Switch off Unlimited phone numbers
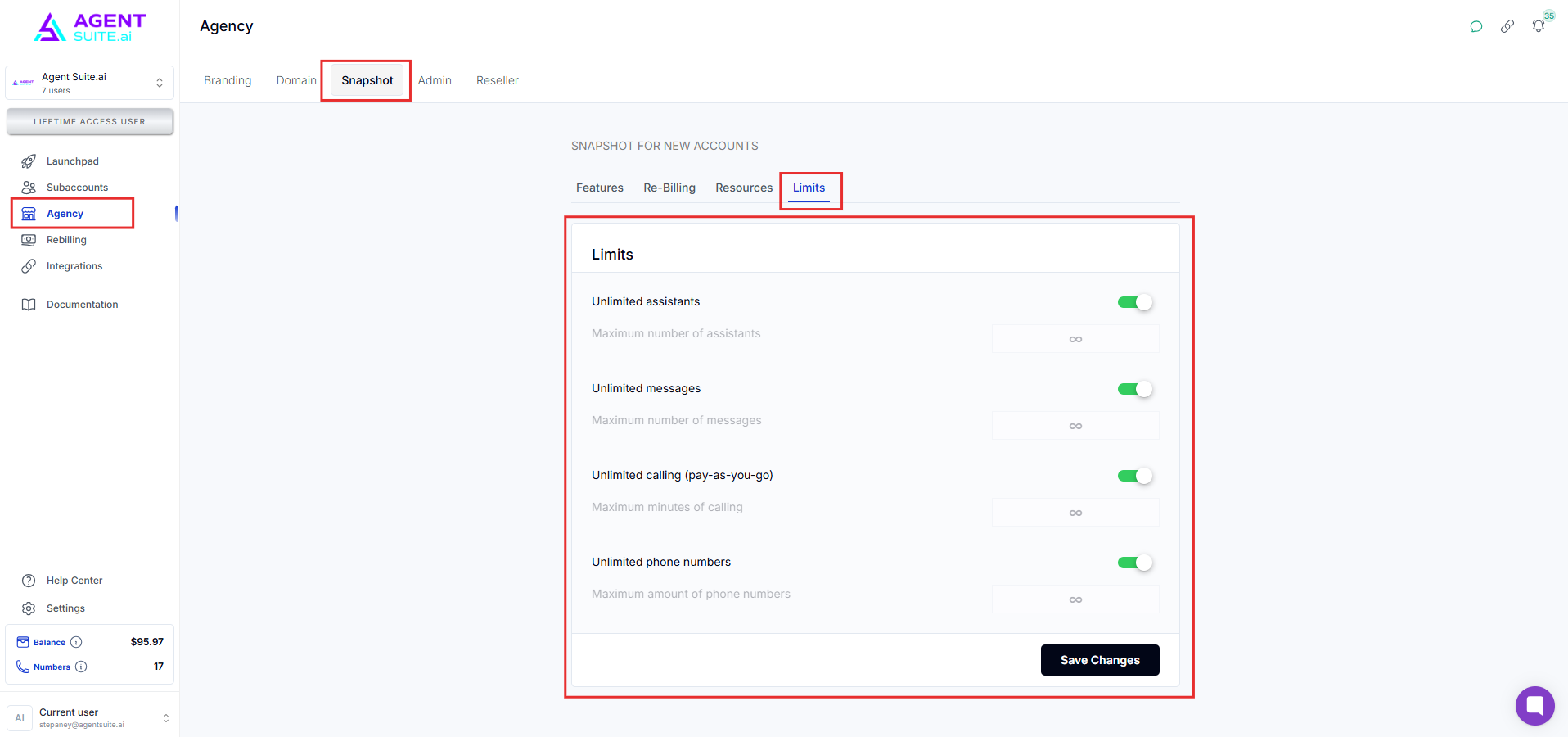The width and height of the screenshot is (1568, 737). click(x=1135, y=563)
